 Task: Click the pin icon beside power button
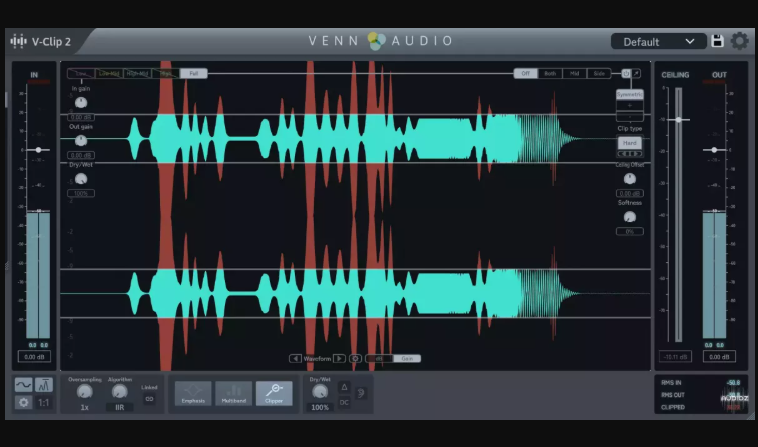(x=637, y=73)
